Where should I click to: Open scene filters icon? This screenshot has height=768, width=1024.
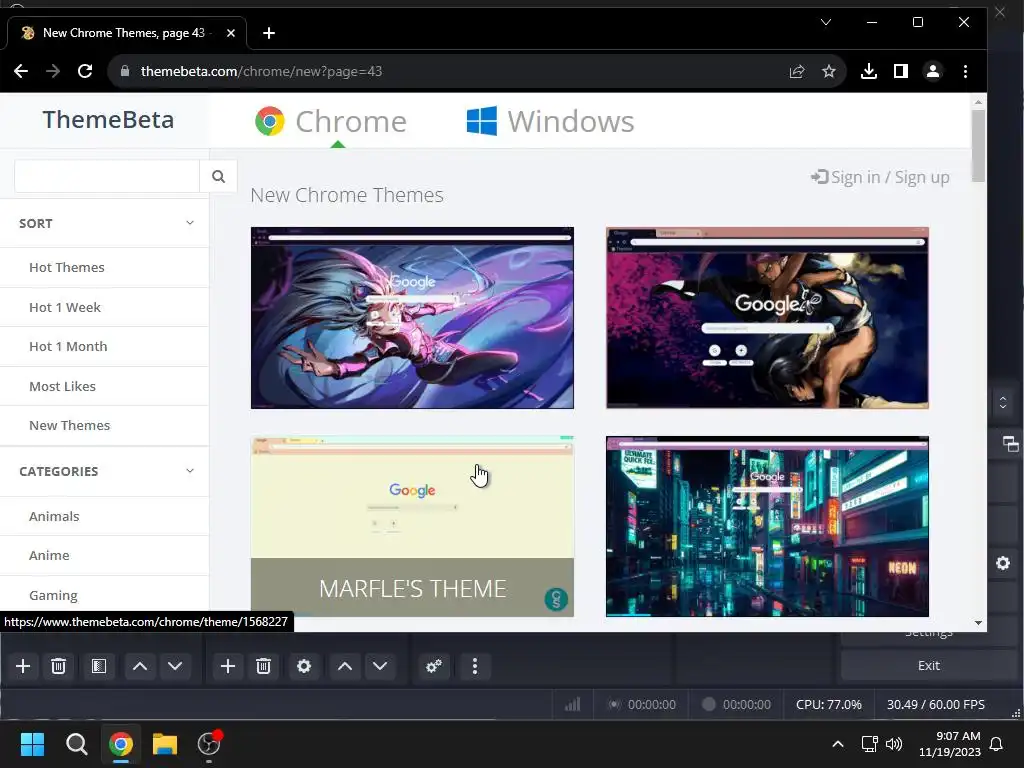[99, 666]
